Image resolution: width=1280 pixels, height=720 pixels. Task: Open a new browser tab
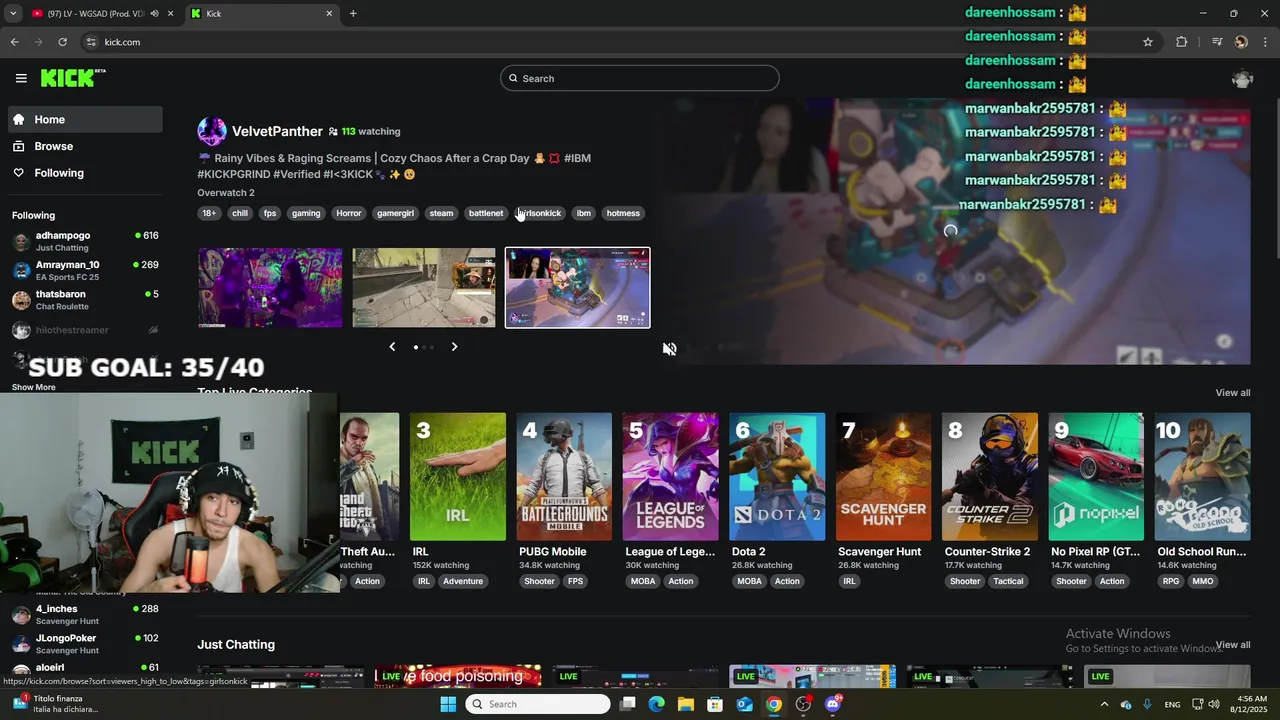click(353, 13)
